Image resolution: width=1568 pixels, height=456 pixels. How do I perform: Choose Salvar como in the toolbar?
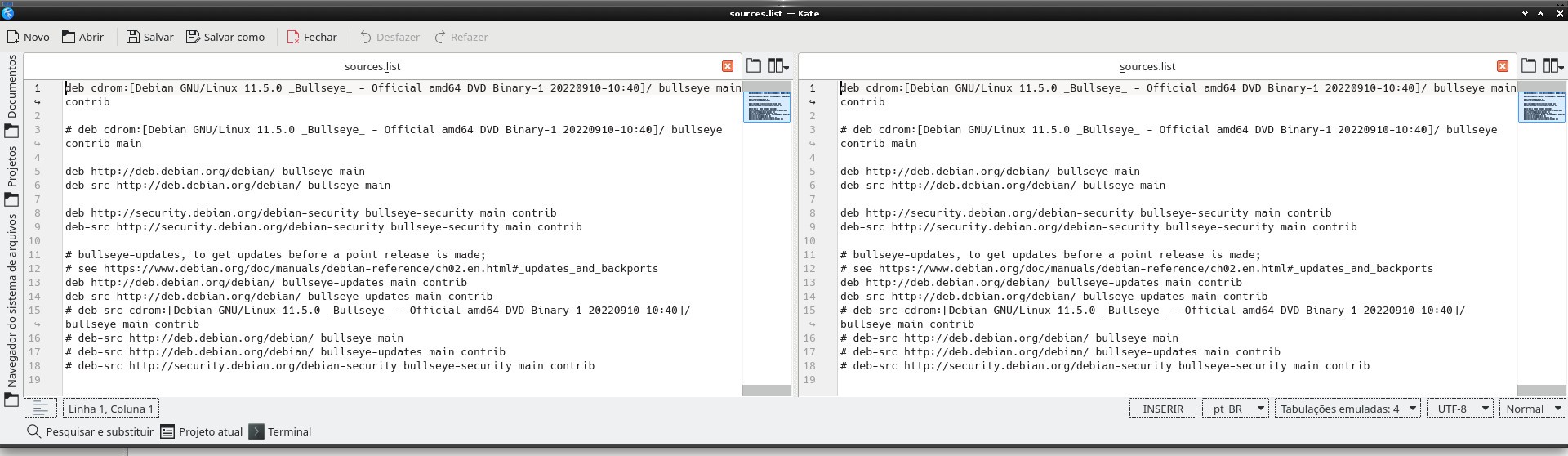(225, 37)
